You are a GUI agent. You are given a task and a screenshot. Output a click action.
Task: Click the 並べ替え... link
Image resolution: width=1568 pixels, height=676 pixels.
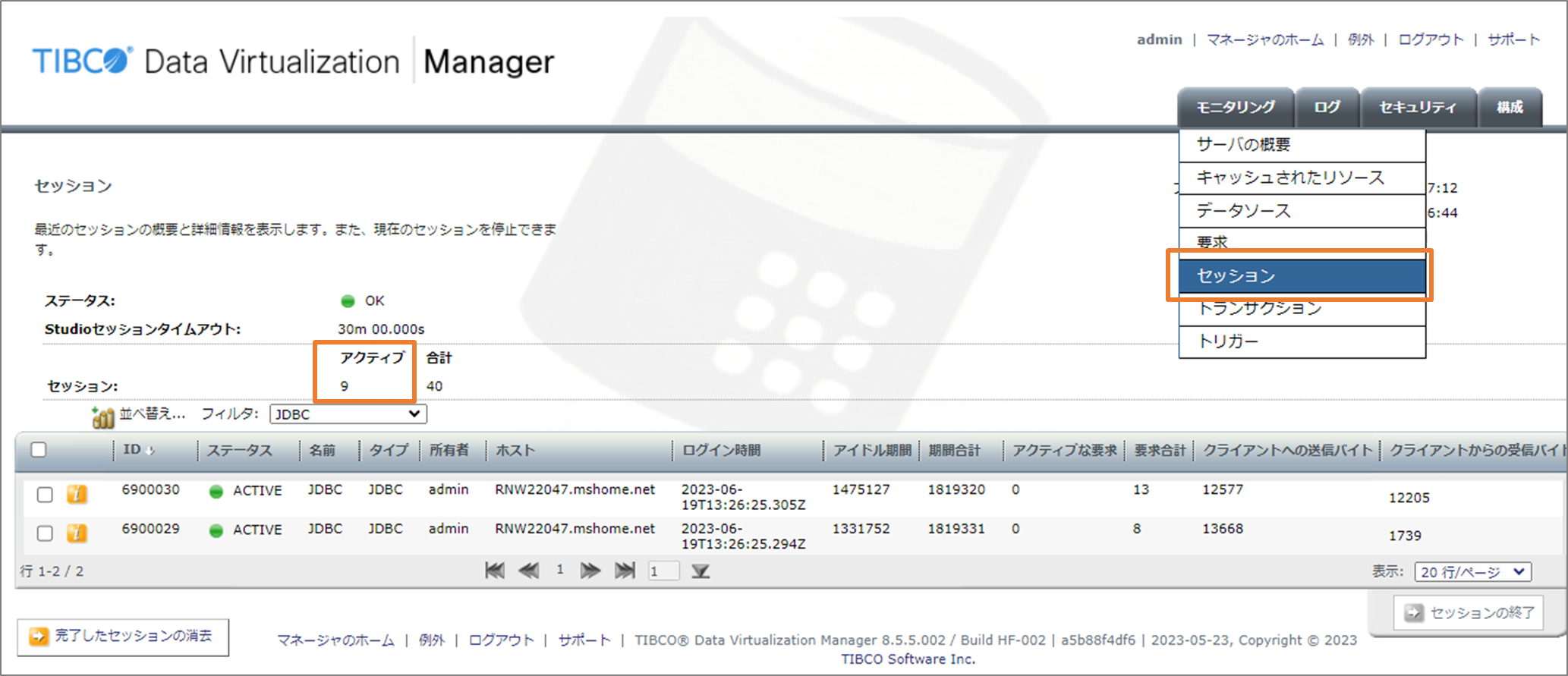click(x=152, y=414)
